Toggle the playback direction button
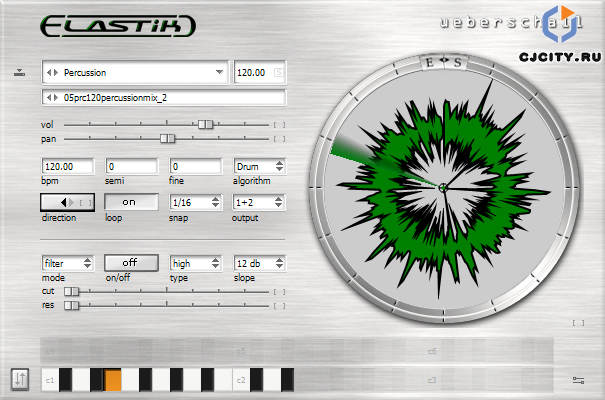This screenshot has width=605, height=400. pos(68,202)
